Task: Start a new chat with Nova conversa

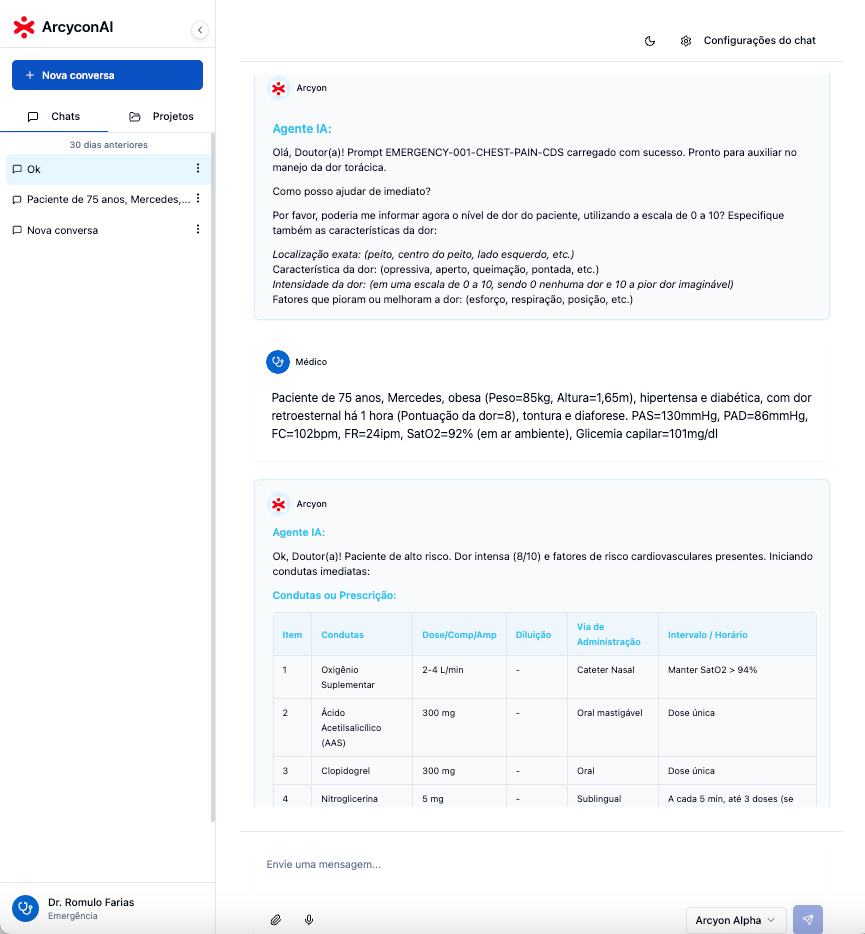Action: pyautogui.click(x=107, y=75)
